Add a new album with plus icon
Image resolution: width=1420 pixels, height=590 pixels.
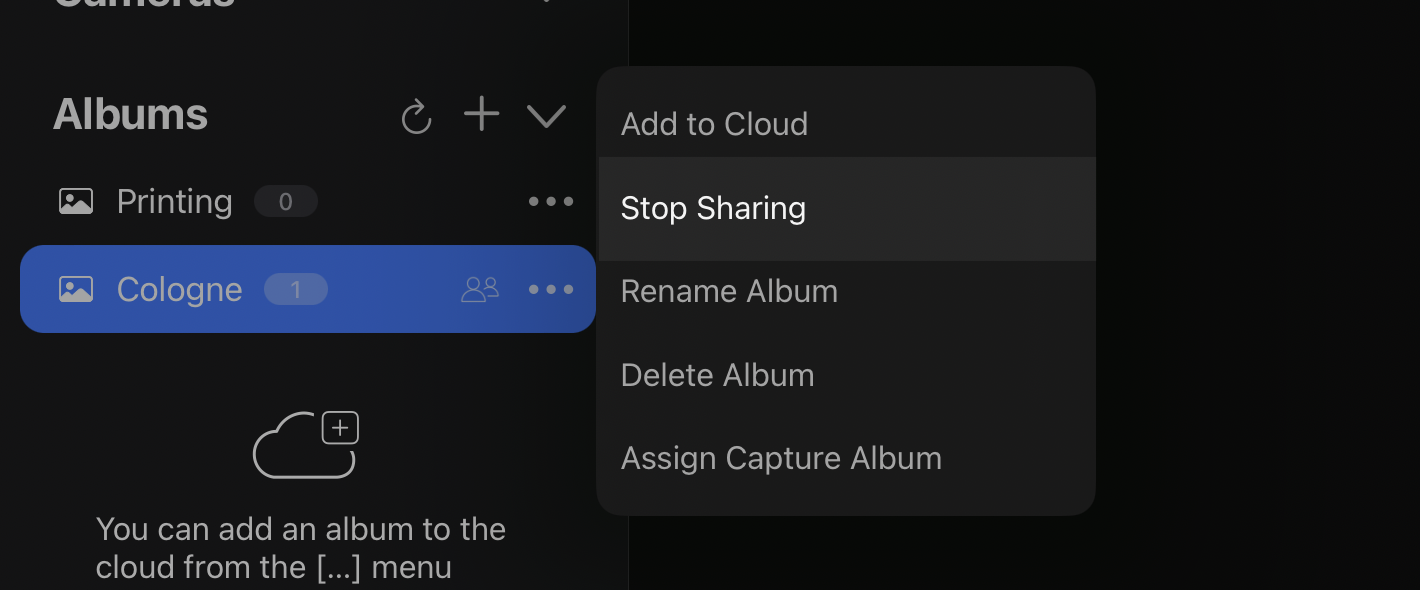481,114
